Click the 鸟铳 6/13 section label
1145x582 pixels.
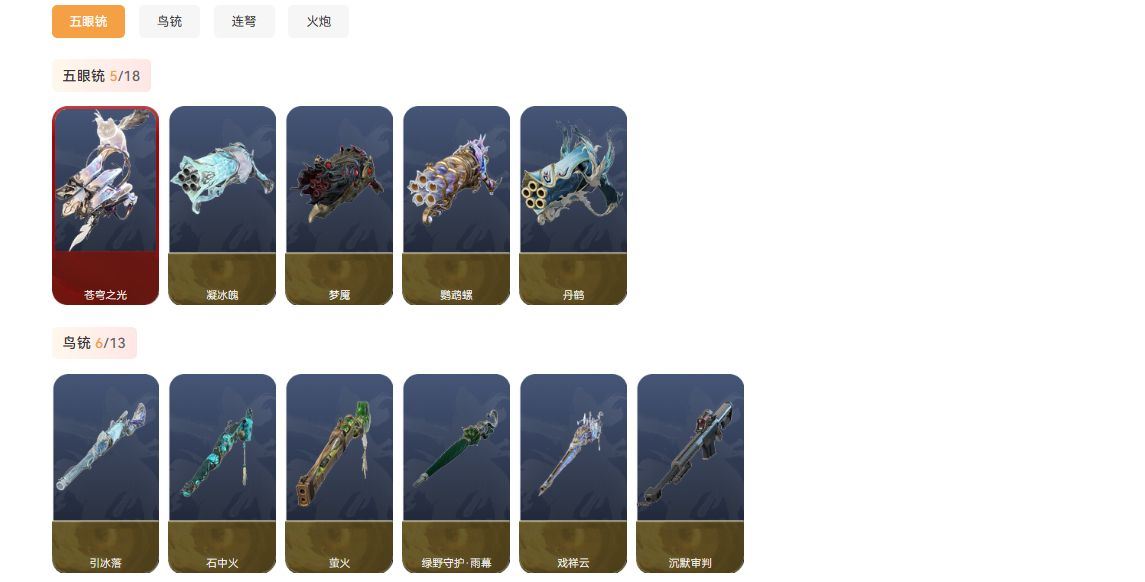click(94, 343)
